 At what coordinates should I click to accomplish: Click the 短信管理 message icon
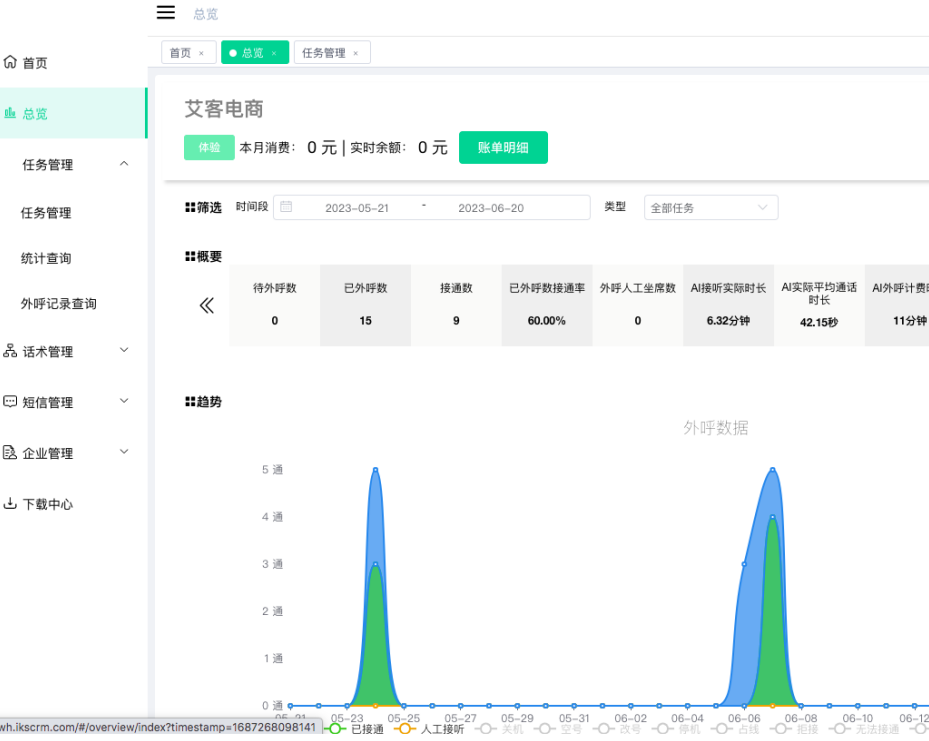pyautogui.click(x=10, y=403)
